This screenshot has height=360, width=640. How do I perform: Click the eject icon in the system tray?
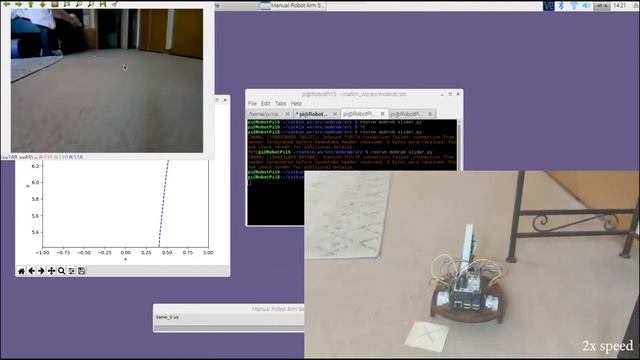(x=636, y=5)
